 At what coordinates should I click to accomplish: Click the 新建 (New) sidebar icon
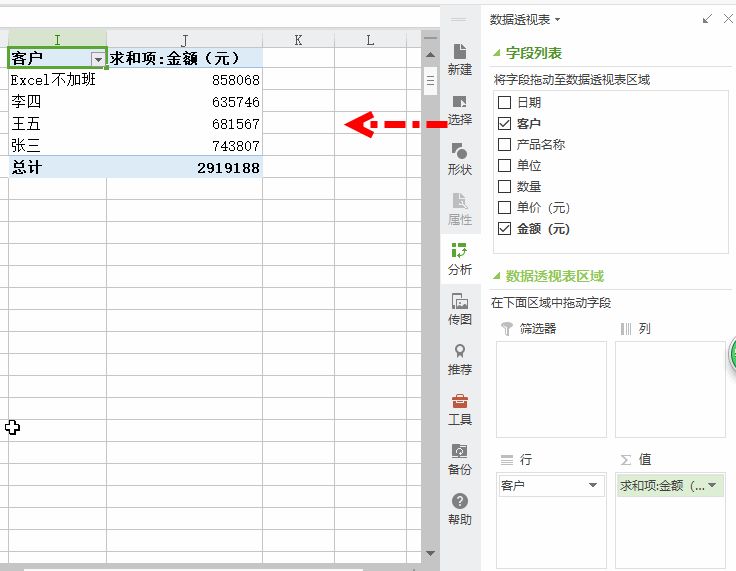point(459,58)
